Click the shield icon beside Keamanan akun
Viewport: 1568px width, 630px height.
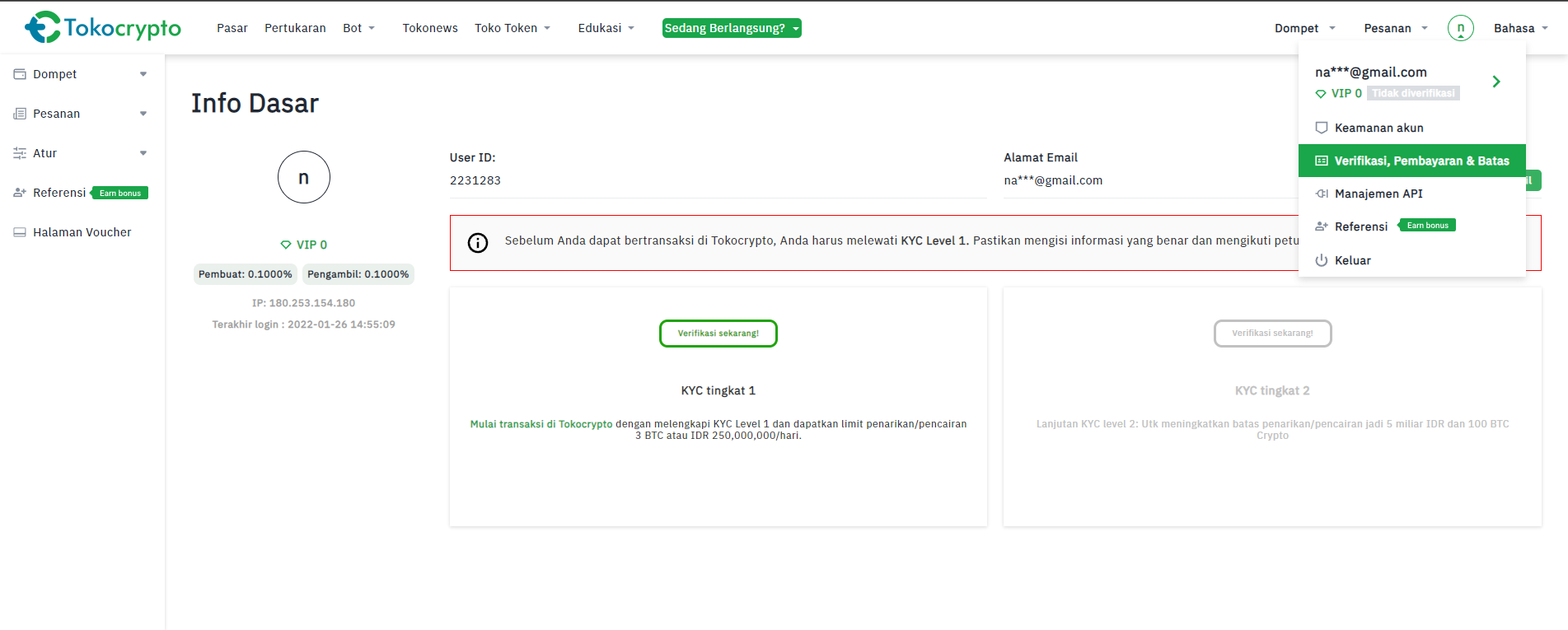point(1322,128)
